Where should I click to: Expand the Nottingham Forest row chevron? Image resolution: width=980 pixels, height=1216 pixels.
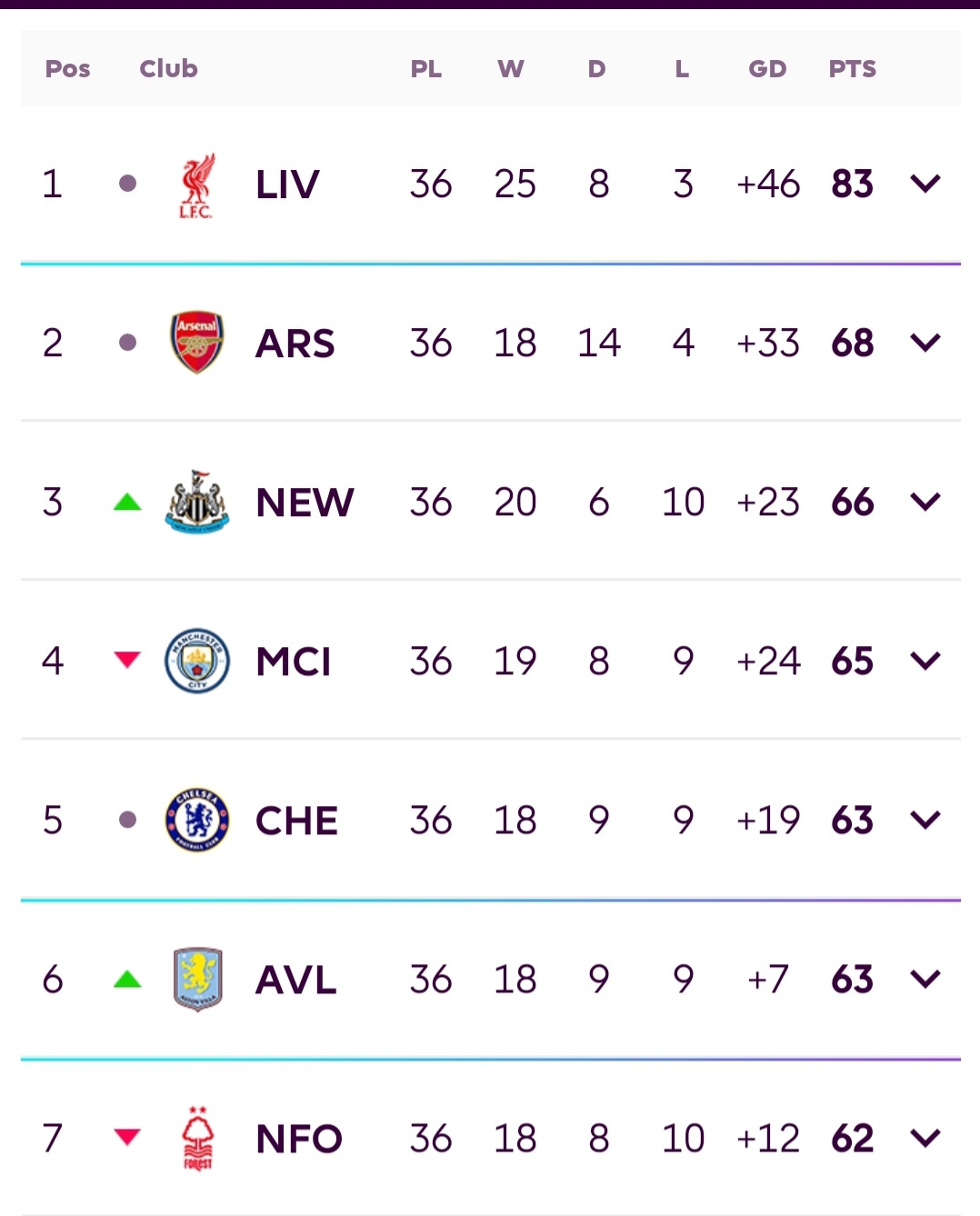[x=925, y=1137]
